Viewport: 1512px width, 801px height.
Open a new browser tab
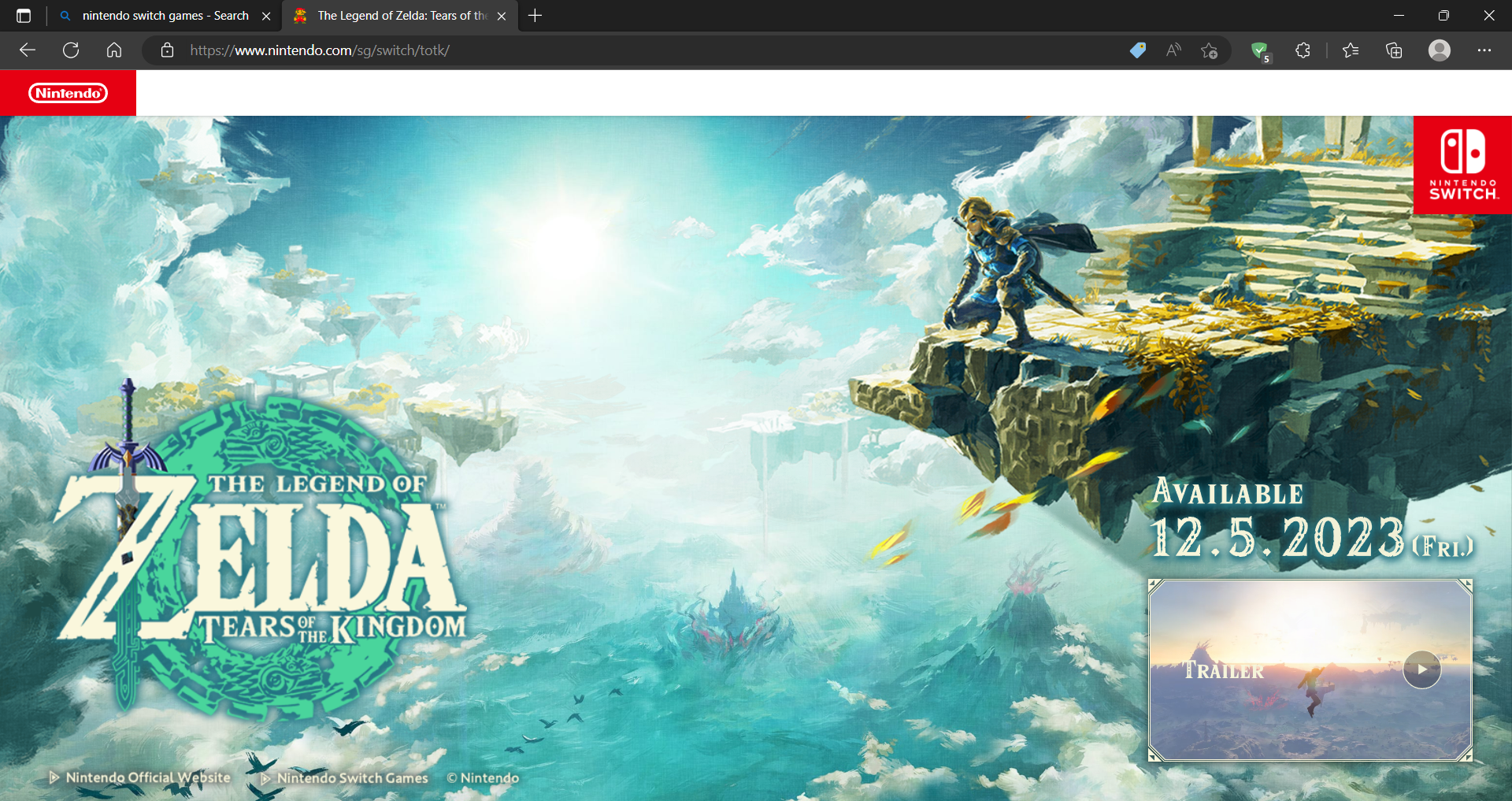tap(535, 16)
